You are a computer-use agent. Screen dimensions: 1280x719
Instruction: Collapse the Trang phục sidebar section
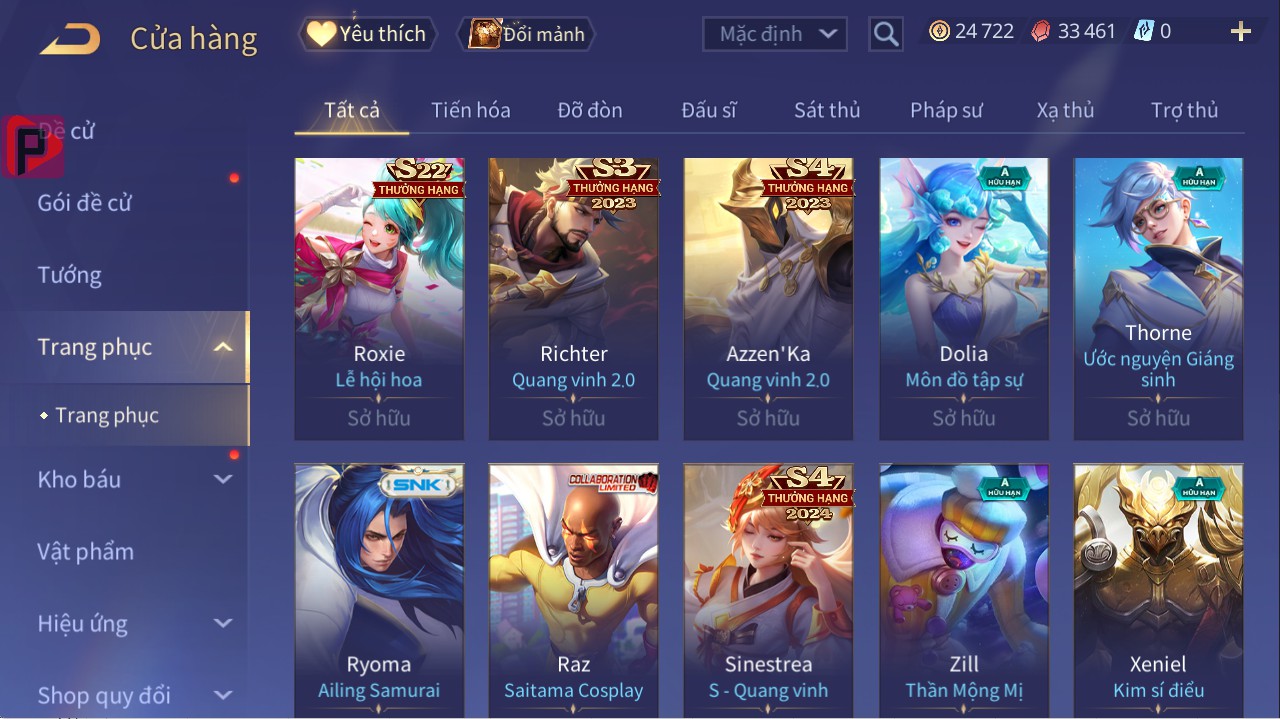tap(223, 347)
